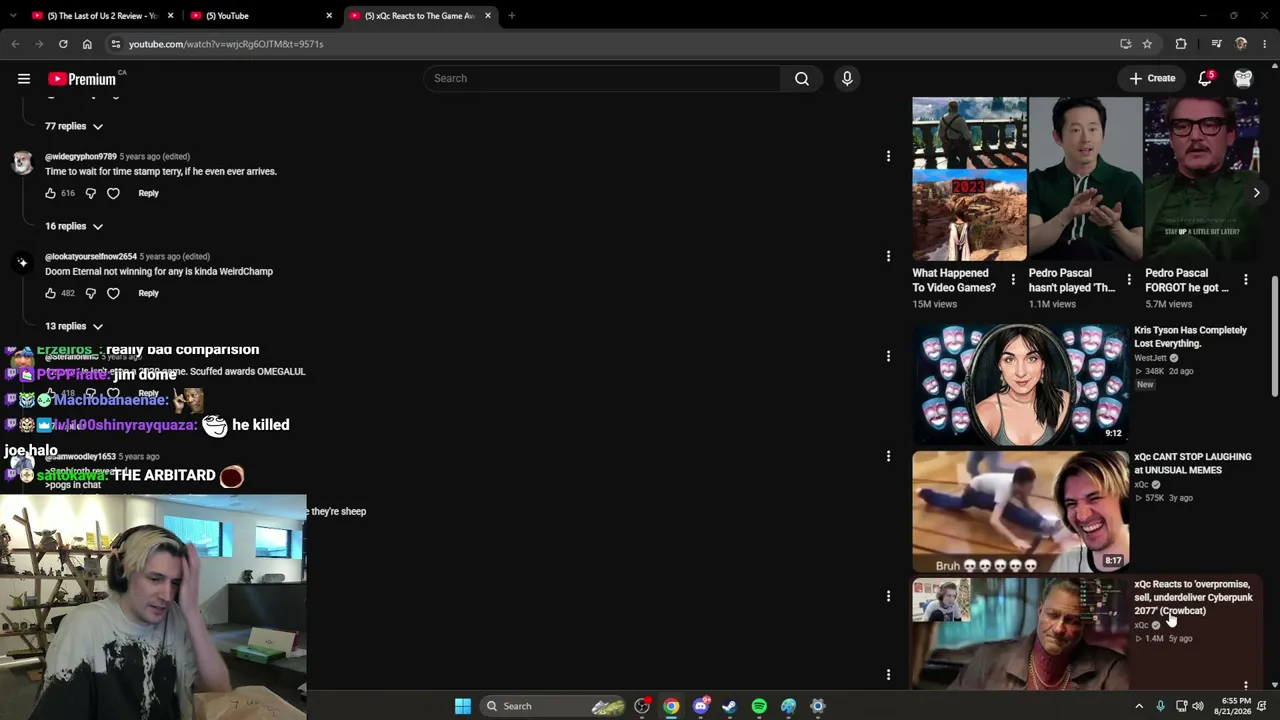Open 'Kris Tyson Has Completely Lost Everything' video title
This screenshot has width=1280, height=720.
pyautogui.click(x=1190, y=337)
